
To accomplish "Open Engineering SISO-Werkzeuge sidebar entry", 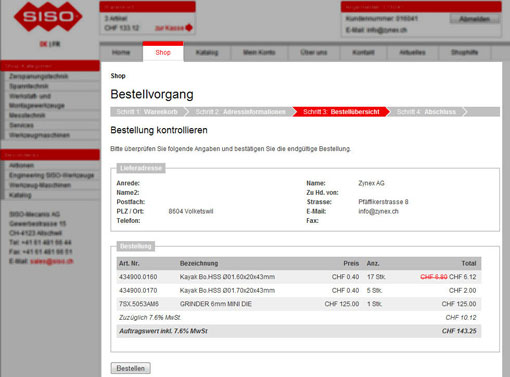I will [x=52, y=175].
